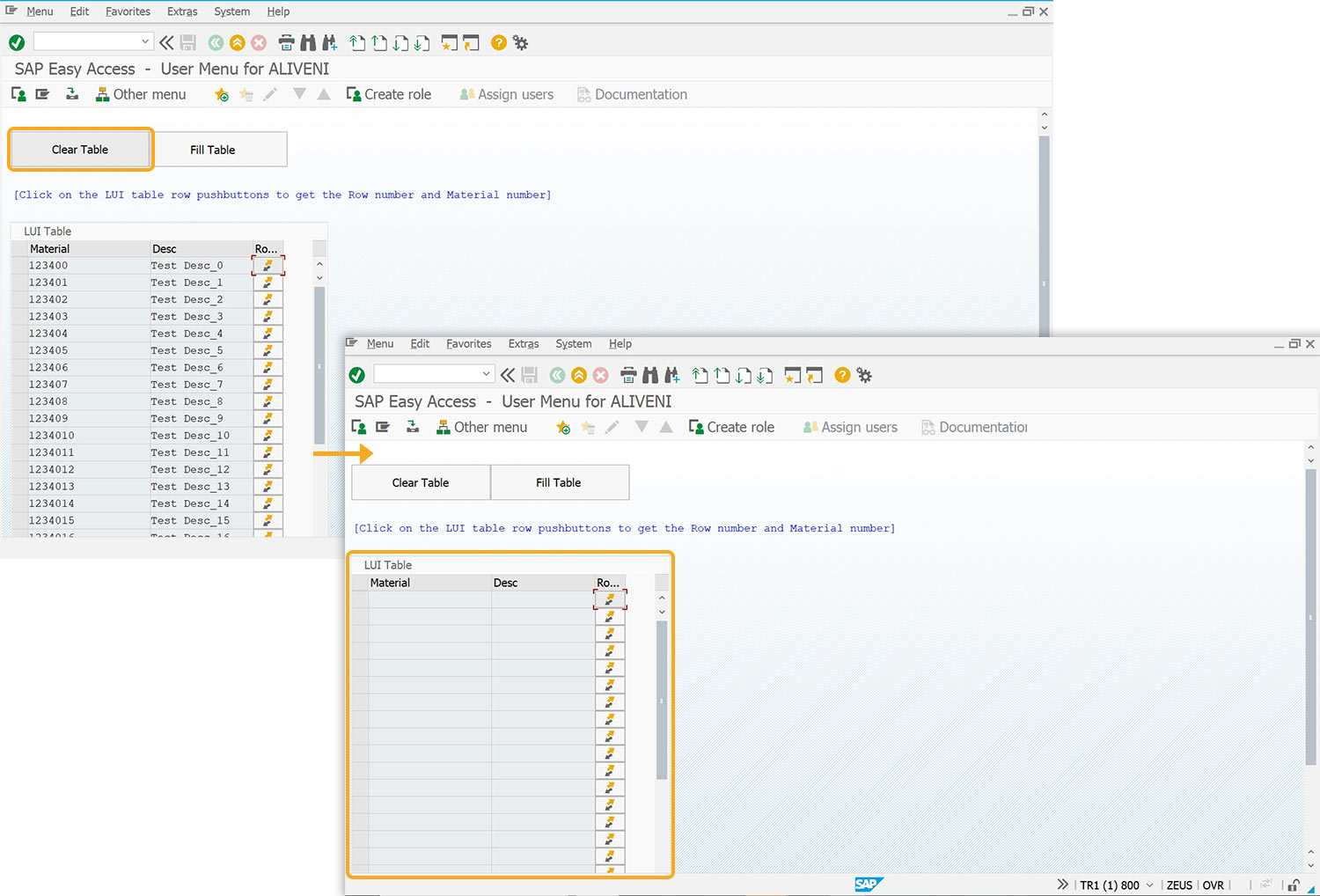The width and height of the screenshot is (1320, 896).
Task: Click the Find binoculars icon in back window
Action: pos(308,42)
